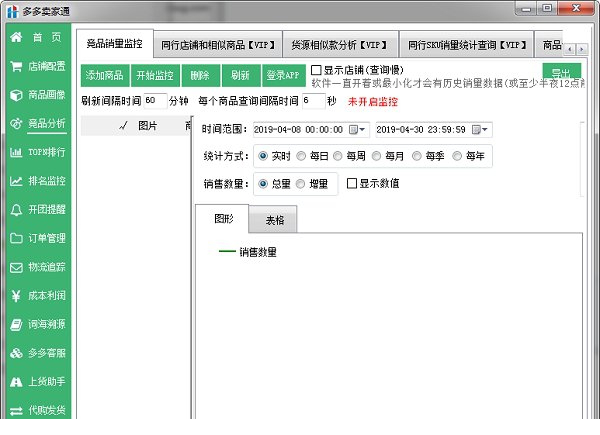Select 每季 statistics mode
600x435 pixels.
417,156
